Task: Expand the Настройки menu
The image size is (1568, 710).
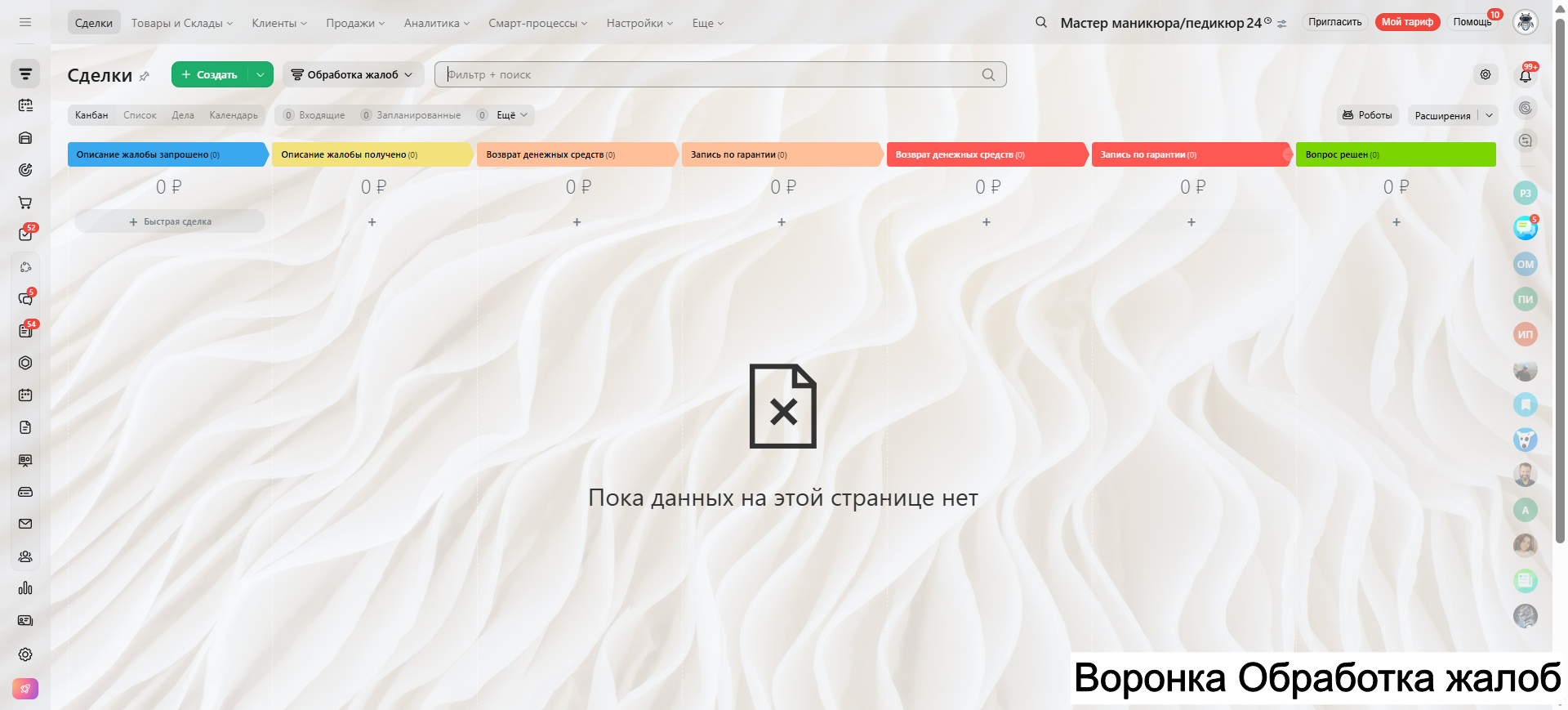Action: coord(639,23)
